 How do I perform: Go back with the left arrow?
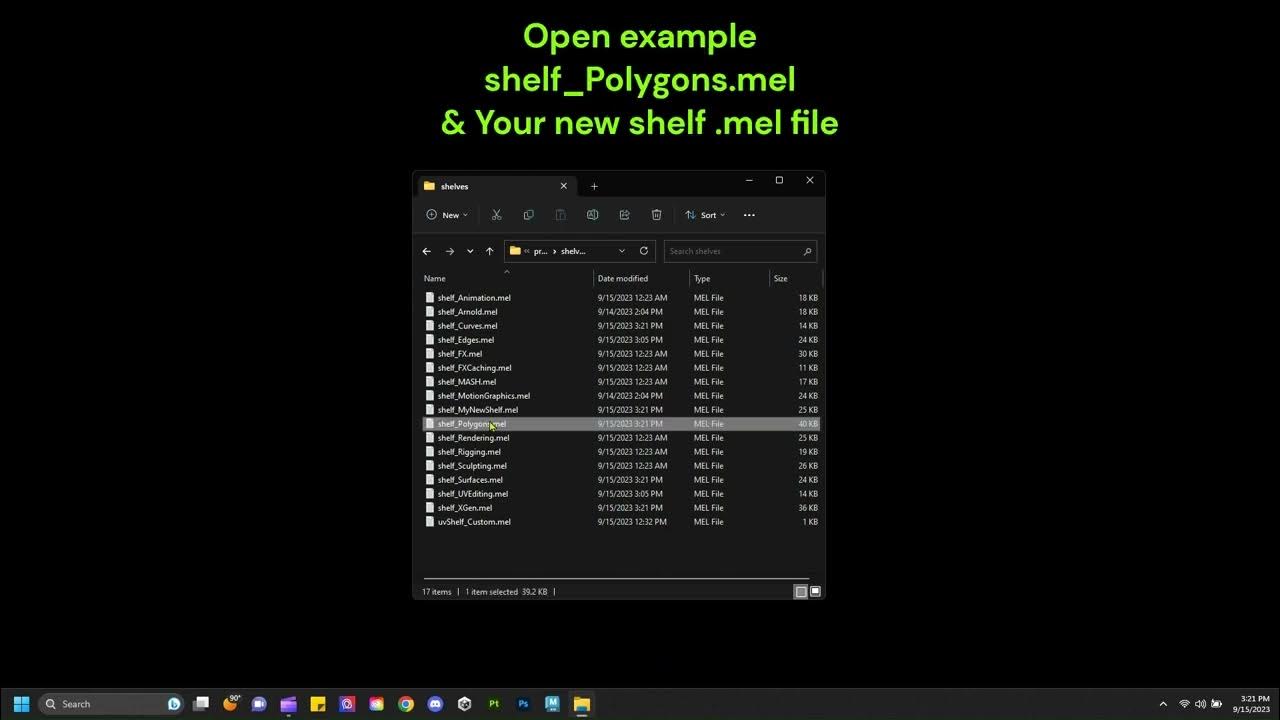(427, 251)
